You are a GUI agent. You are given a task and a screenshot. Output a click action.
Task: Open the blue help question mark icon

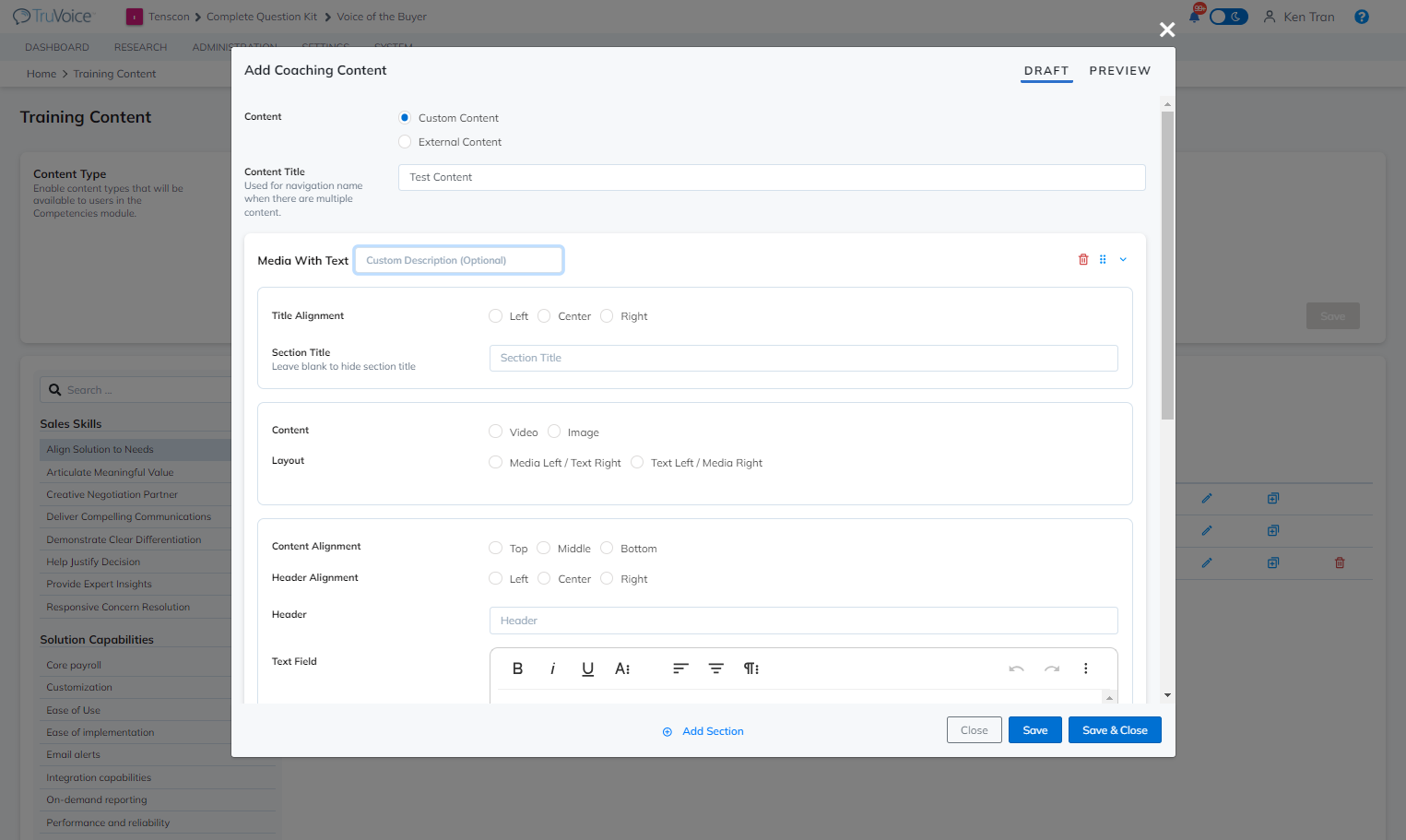[1362, 17]
